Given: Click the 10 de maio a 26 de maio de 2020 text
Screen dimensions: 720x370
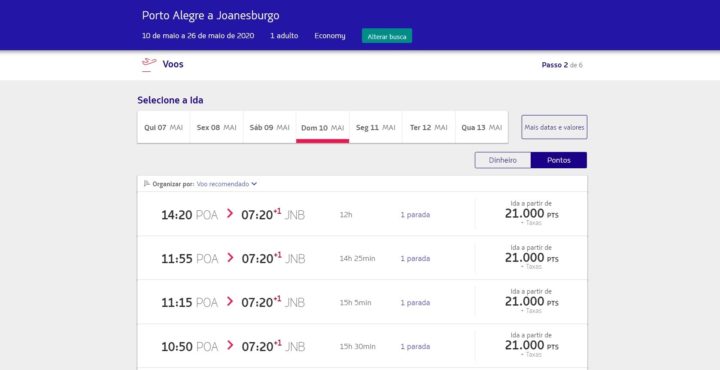Looking at the screenshot, I should [198, 36].
